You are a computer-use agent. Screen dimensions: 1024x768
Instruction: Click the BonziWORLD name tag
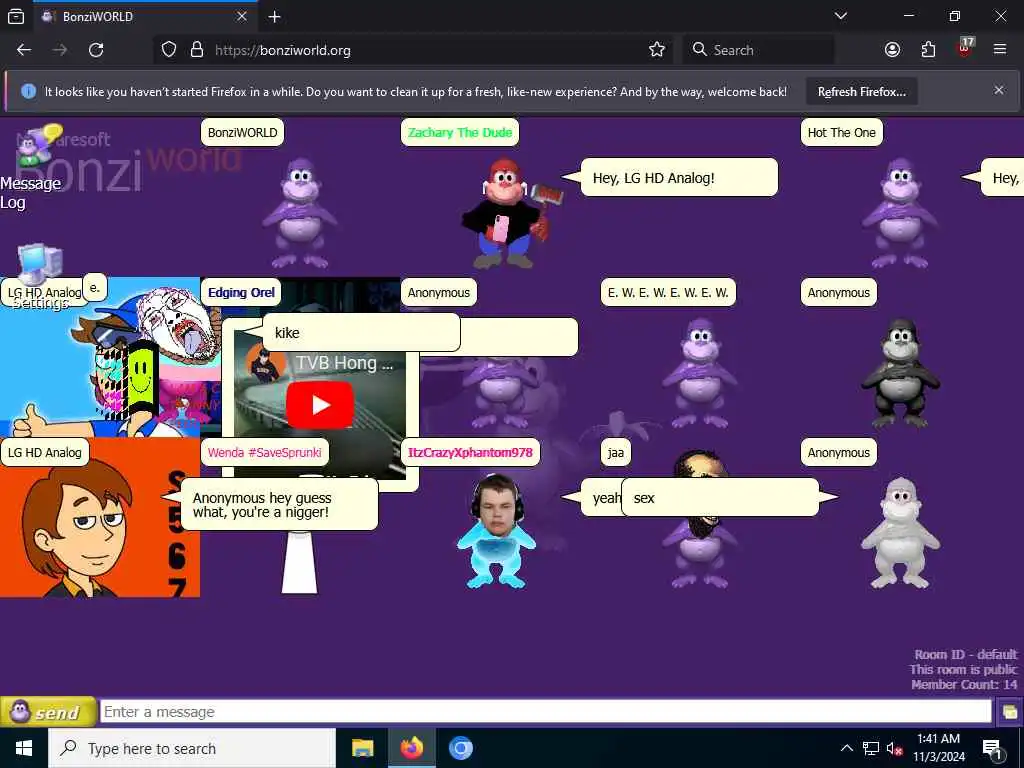(242, 133)
